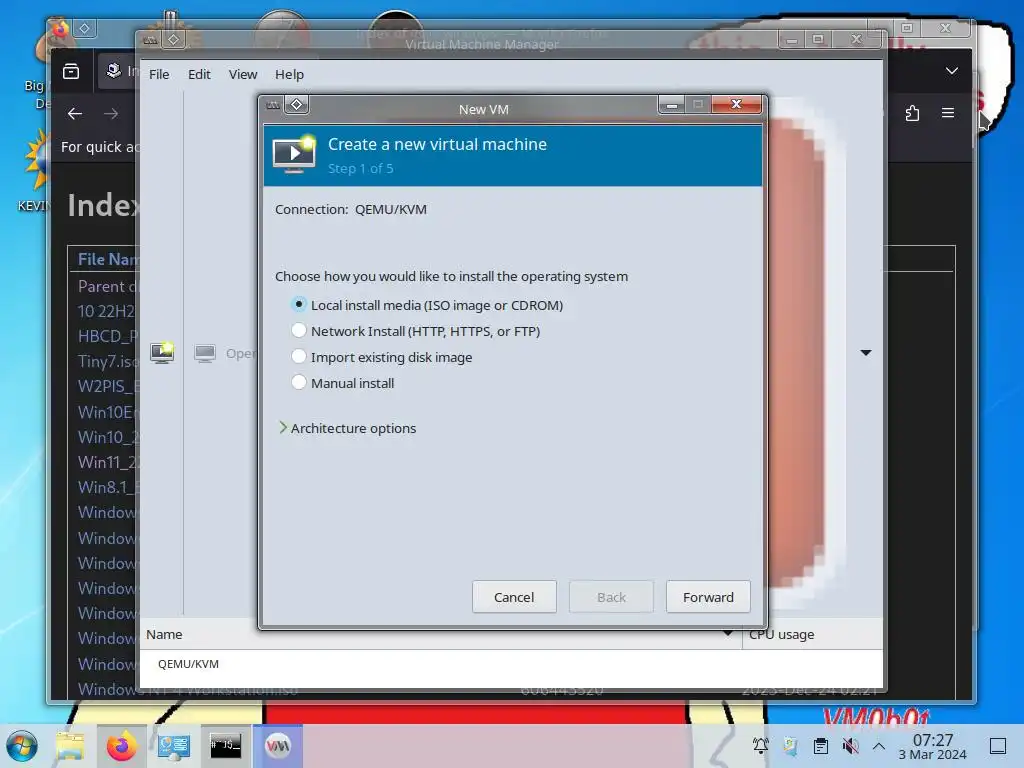
Task: Open Edit menu in Virtual Machine Manager
Action: [x=199, y=74]
